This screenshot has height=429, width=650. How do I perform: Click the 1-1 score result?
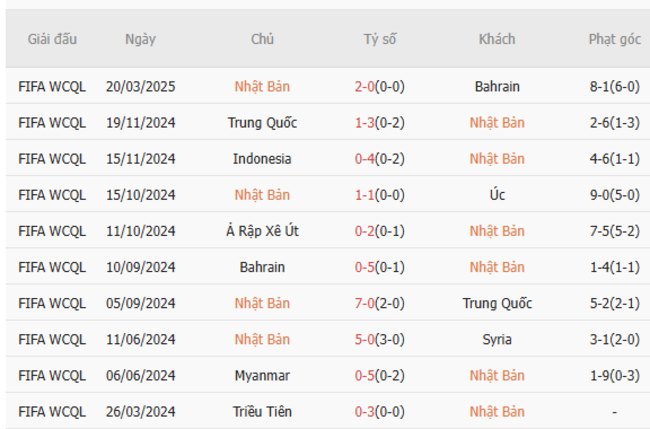365,195
